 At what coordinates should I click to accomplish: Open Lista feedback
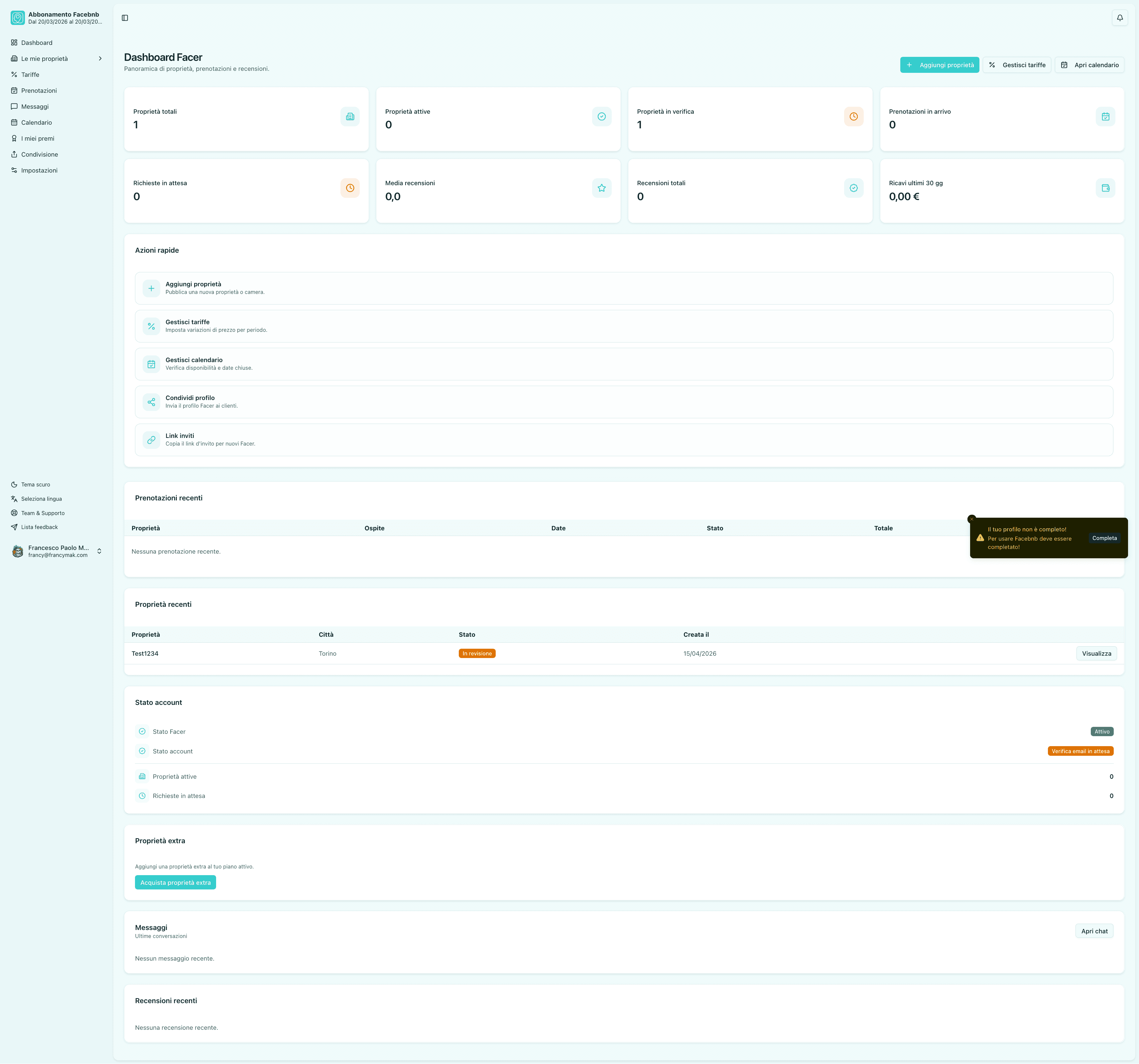(x=56, y=527)
